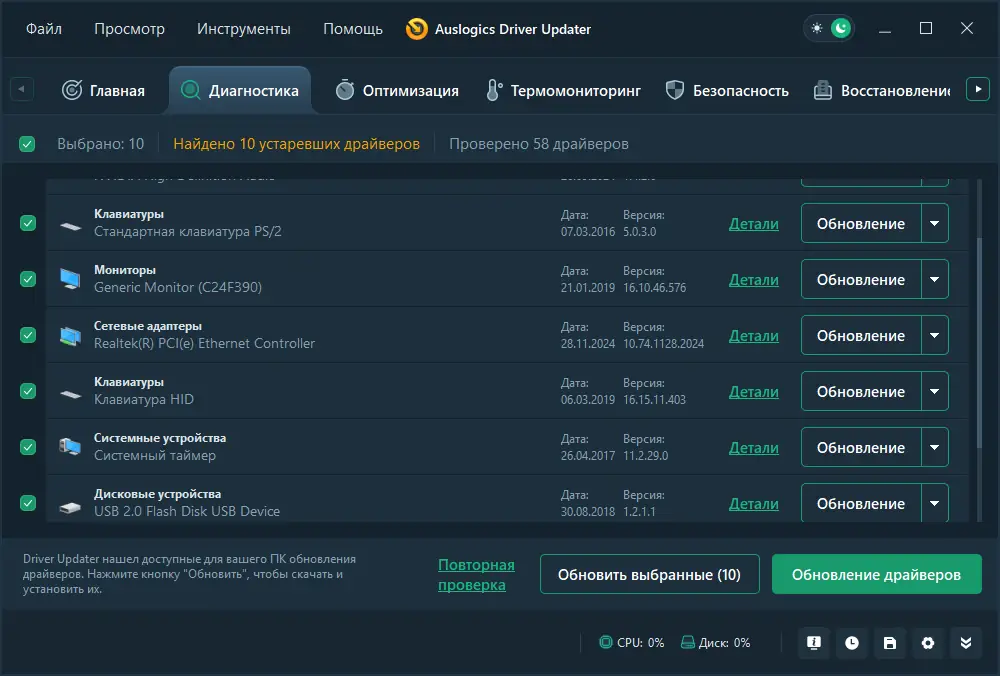Switch to the Термомониторинг tab

(x=562, y=89)
